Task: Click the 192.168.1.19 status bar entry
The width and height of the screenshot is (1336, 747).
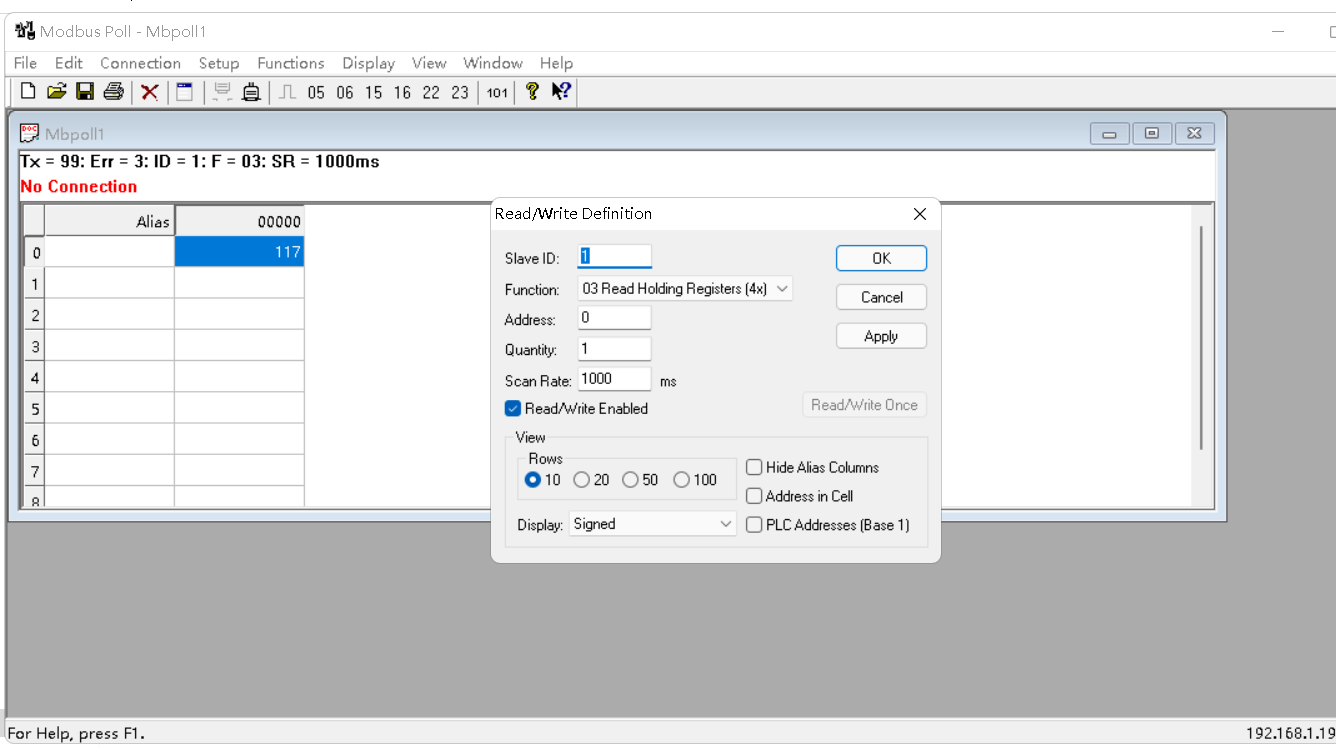Action: coord(1290,733)
